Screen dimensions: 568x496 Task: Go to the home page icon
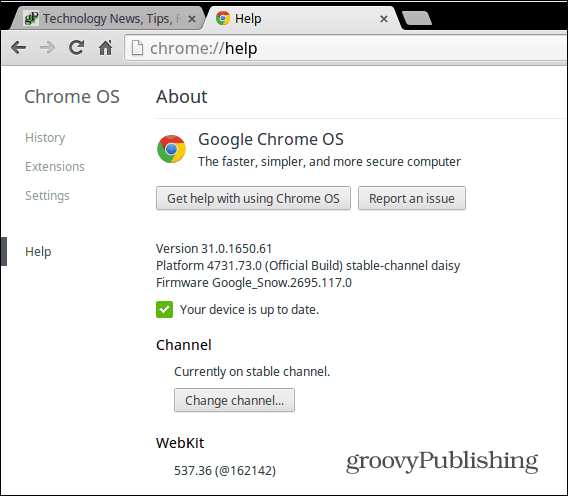click(x=105, y=47)
